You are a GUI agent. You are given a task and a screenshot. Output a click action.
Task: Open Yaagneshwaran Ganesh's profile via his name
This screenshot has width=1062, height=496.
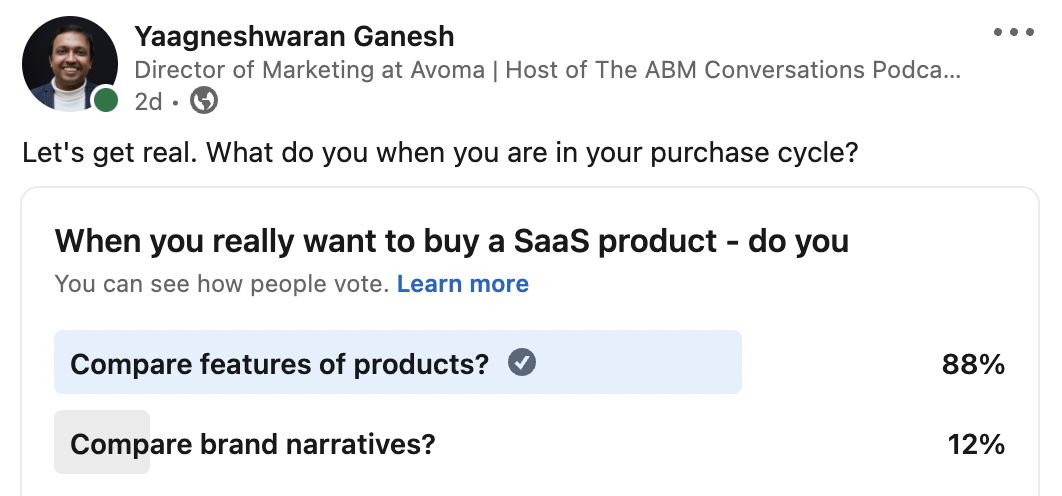point(294,36)
